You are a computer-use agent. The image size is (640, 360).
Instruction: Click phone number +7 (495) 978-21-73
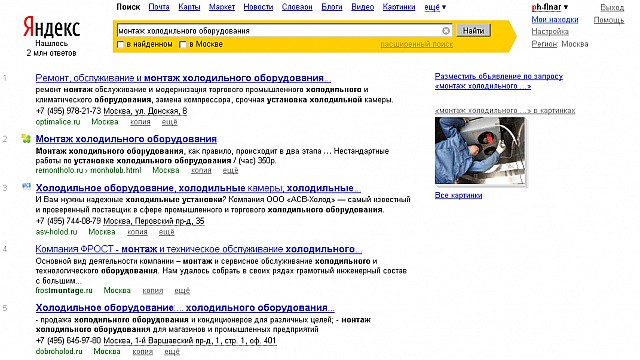(68, 111)
